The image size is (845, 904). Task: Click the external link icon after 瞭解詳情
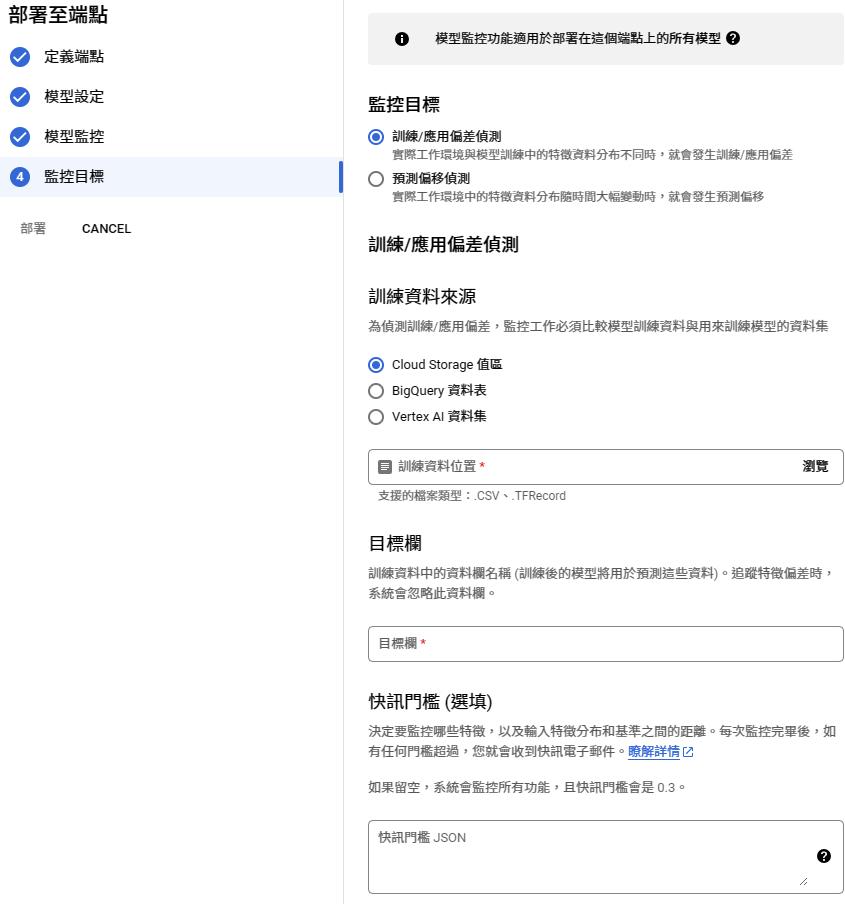tap(688, 752)
